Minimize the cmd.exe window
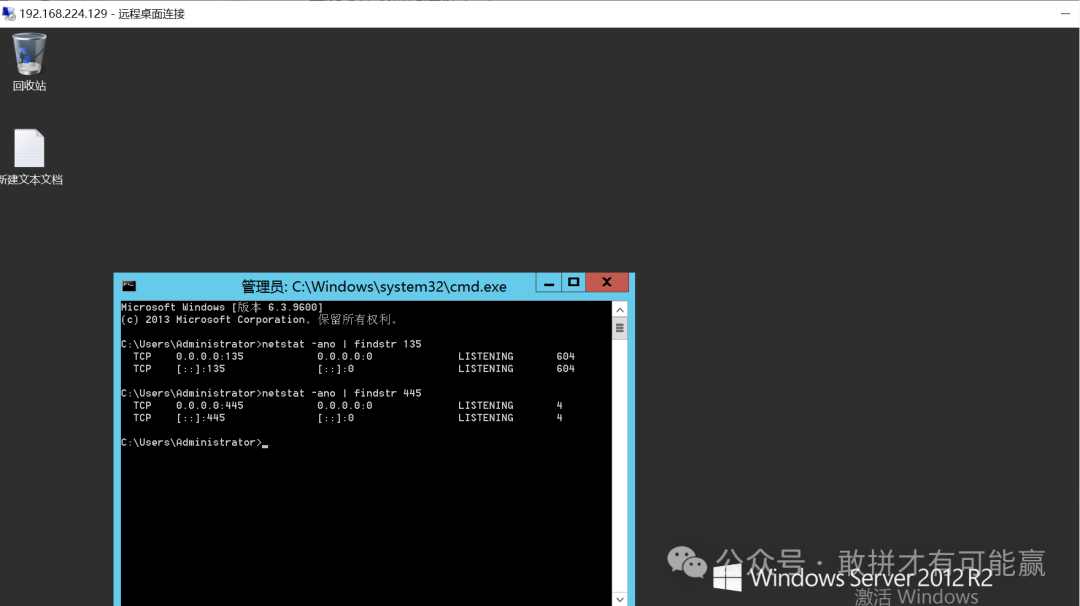Viewport: 1080px width, 606px height. [x=549, y=283]
